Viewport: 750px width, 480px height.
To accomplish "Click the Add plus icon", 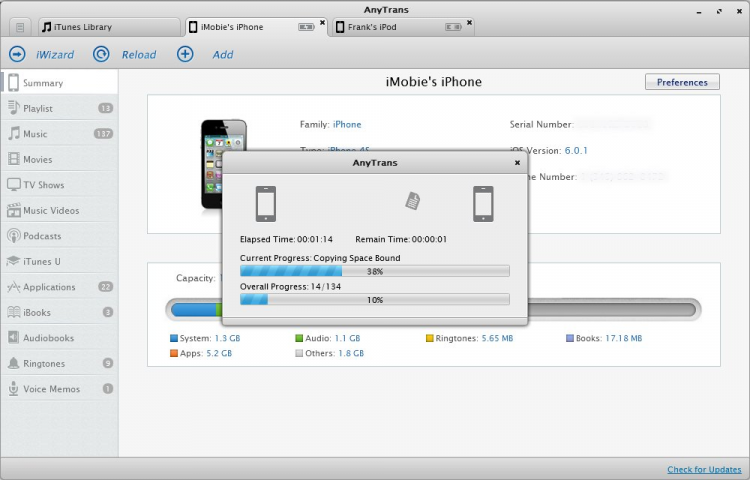I will (185, 54).
